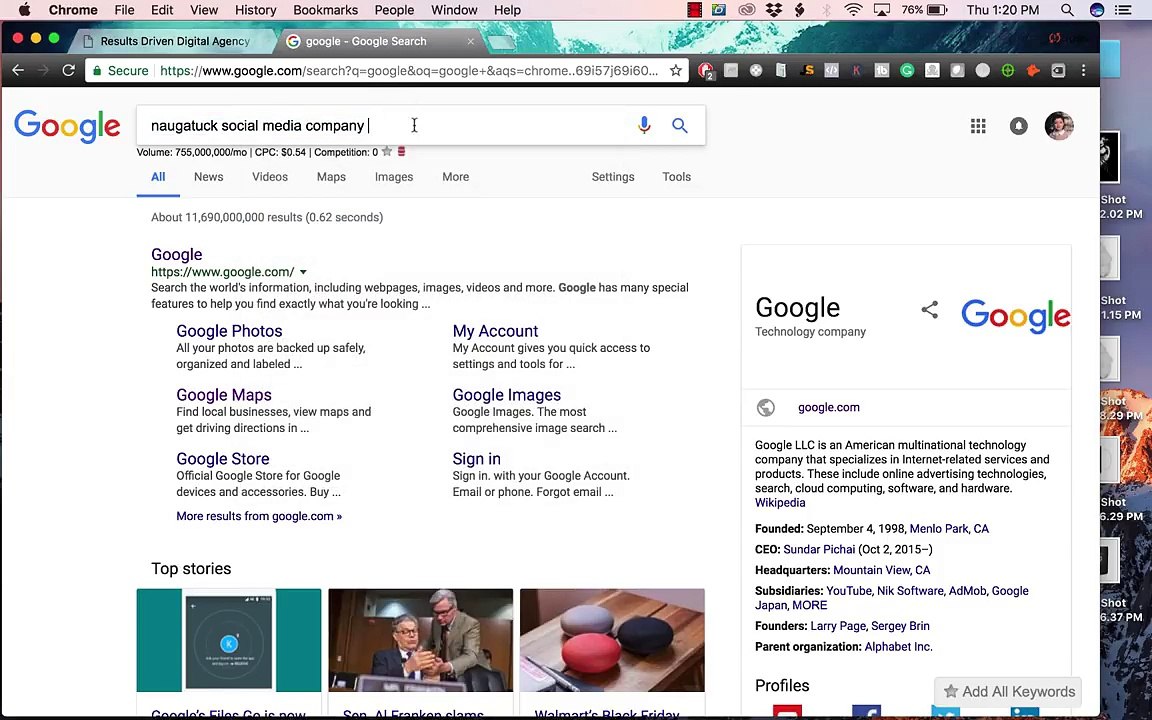Click the code brackets extension icon
Viewport: 1152px width, 720px height.
[x=832, y=71]
